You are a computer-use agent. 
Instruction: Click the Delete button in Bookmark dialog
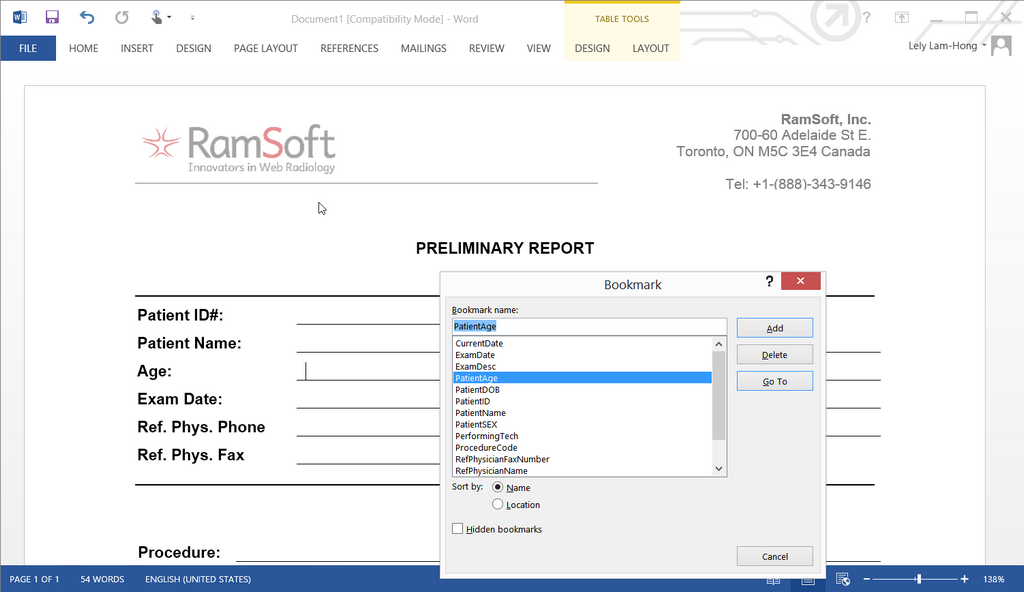coord(774,355)
